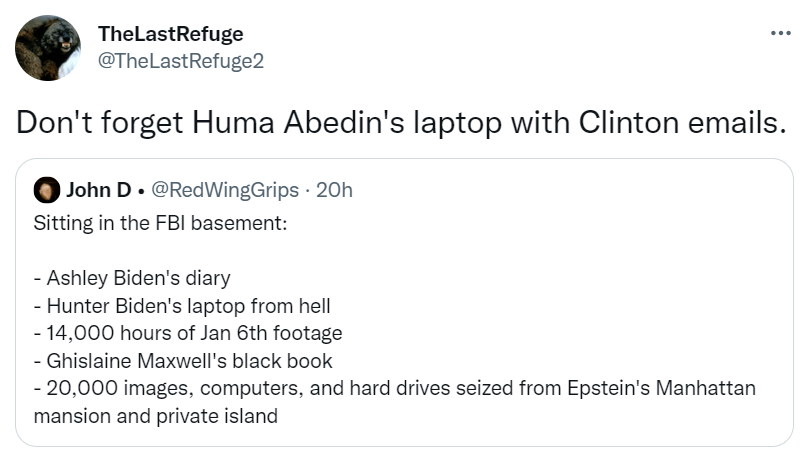Open TheLastRefuge display name link
The width and height of the screenshot is (812, 468).
pyautogui.click(x=170, y=34)
